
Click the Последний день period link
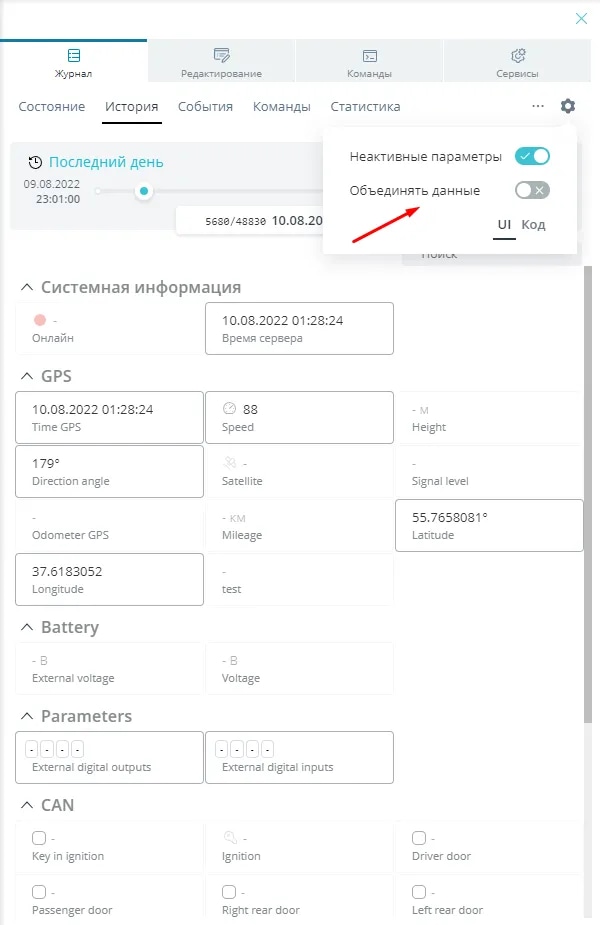[x=106, y=163]
